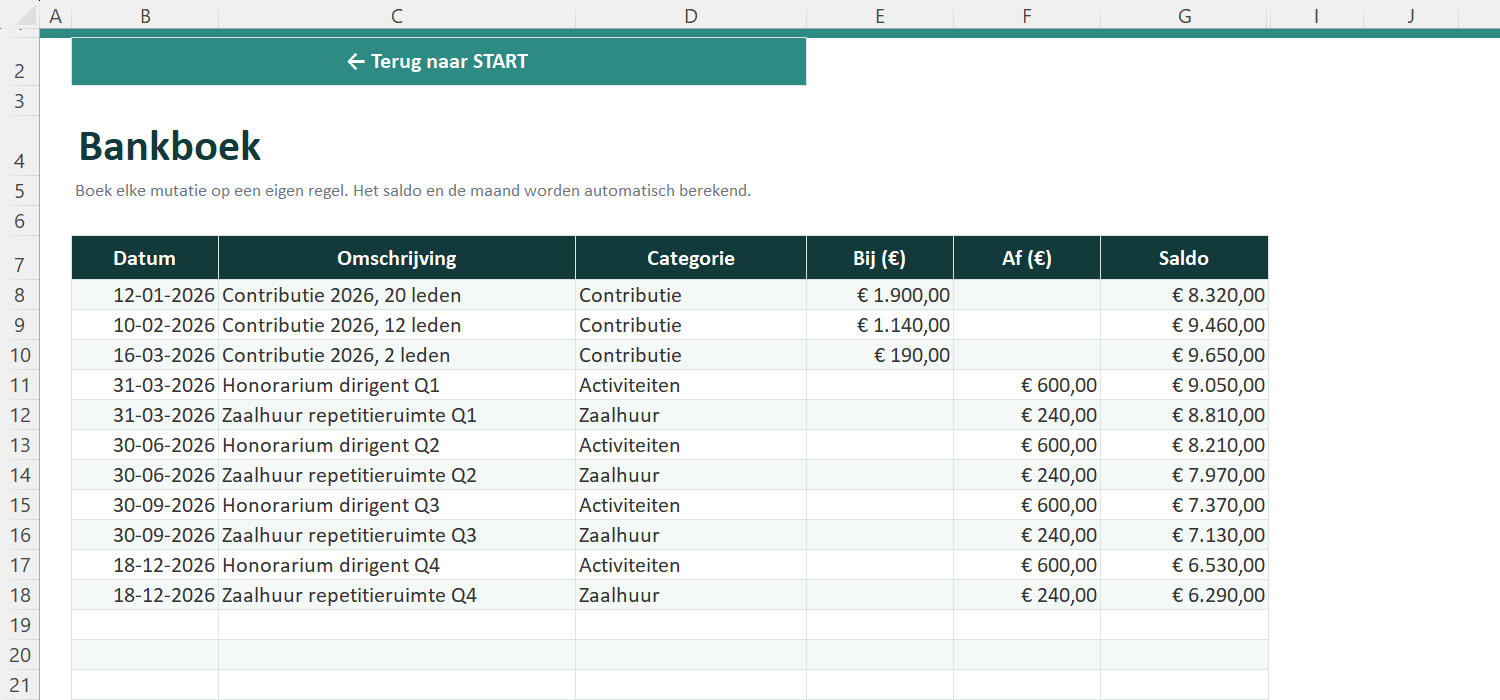Select saldo cell € 8.810,00
Image resolution: width=1500 pixels, height=700 pixels.
pyautogui.click(x=1185, y=415)
